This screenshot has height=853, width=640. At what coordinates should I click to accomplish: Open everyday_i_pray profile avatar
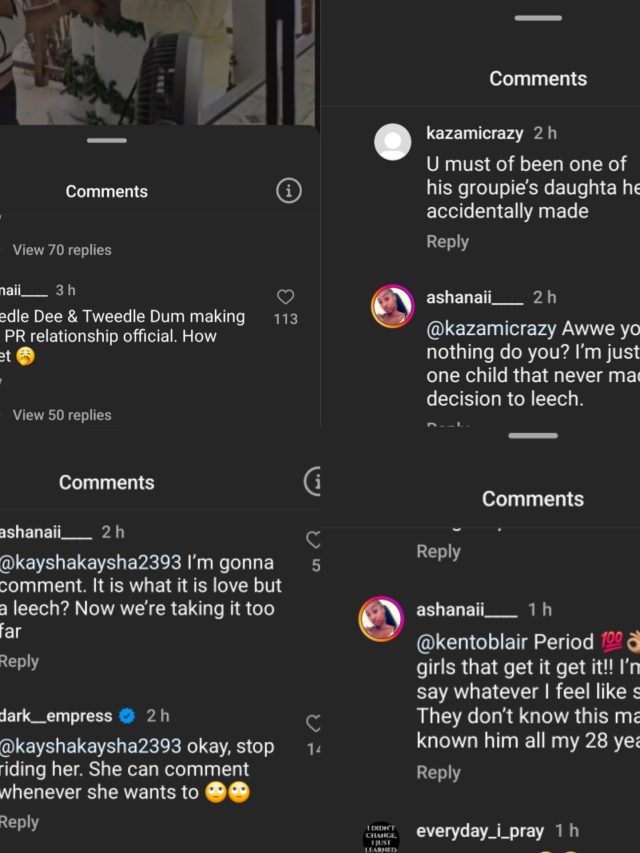tap(380, 838)
